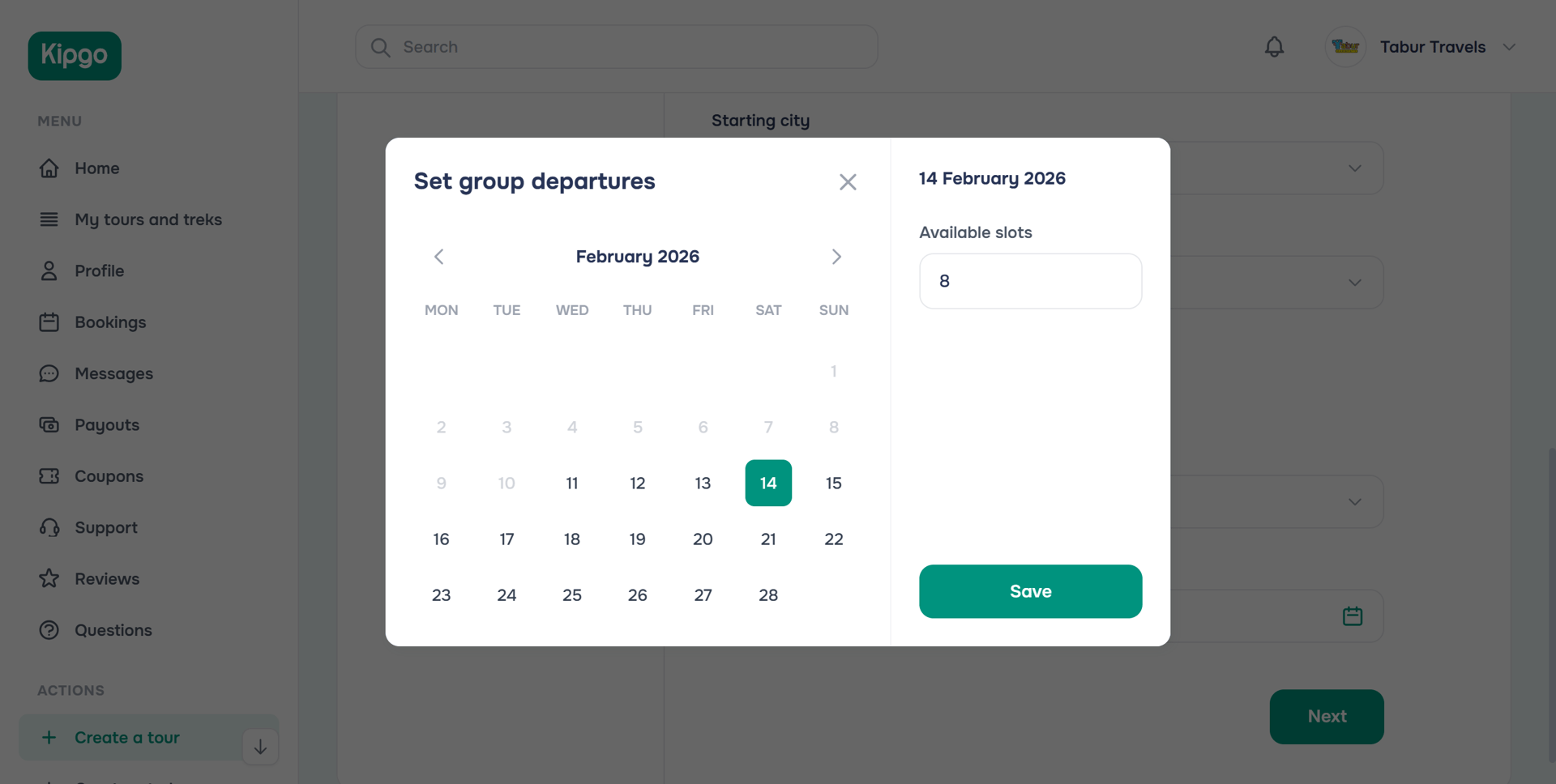Select February 21 in the calendar
1556x784 pixels.
[x=768, y=539]
